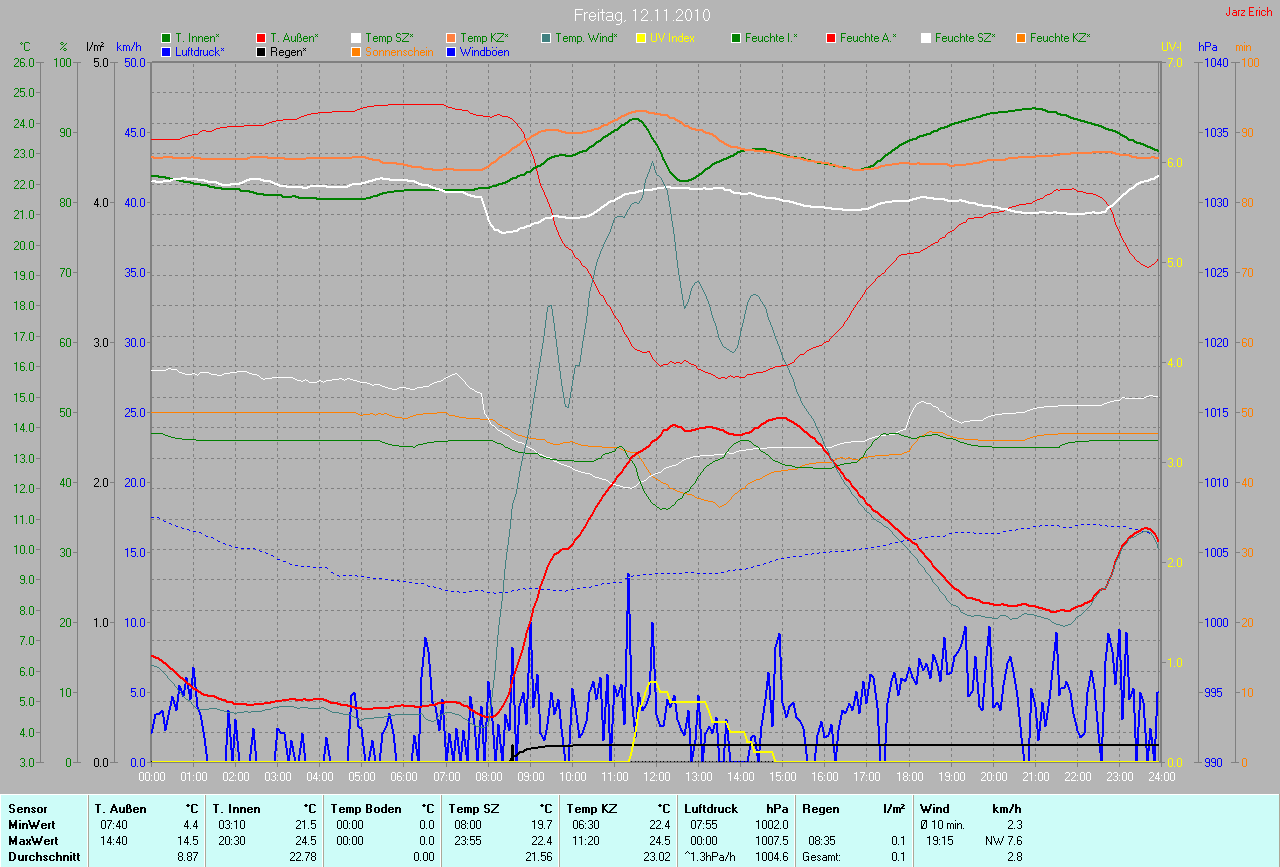The width and height of the screenshot is (1280, 867).
Task: Select the black Regen legend marker
Action: tap(262, 51)
